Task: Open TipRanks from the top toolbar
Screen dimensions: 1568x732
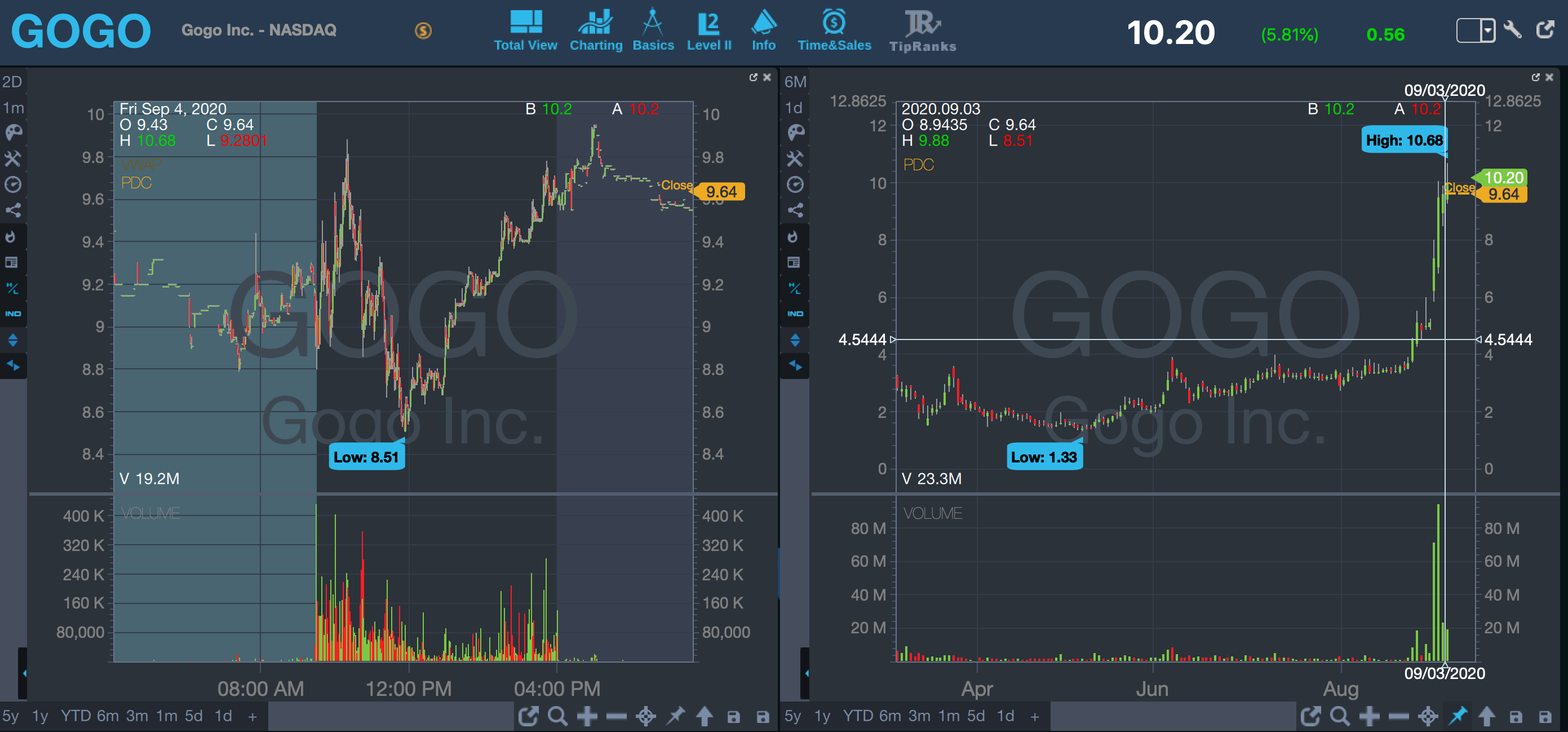Action: (922, 30)
